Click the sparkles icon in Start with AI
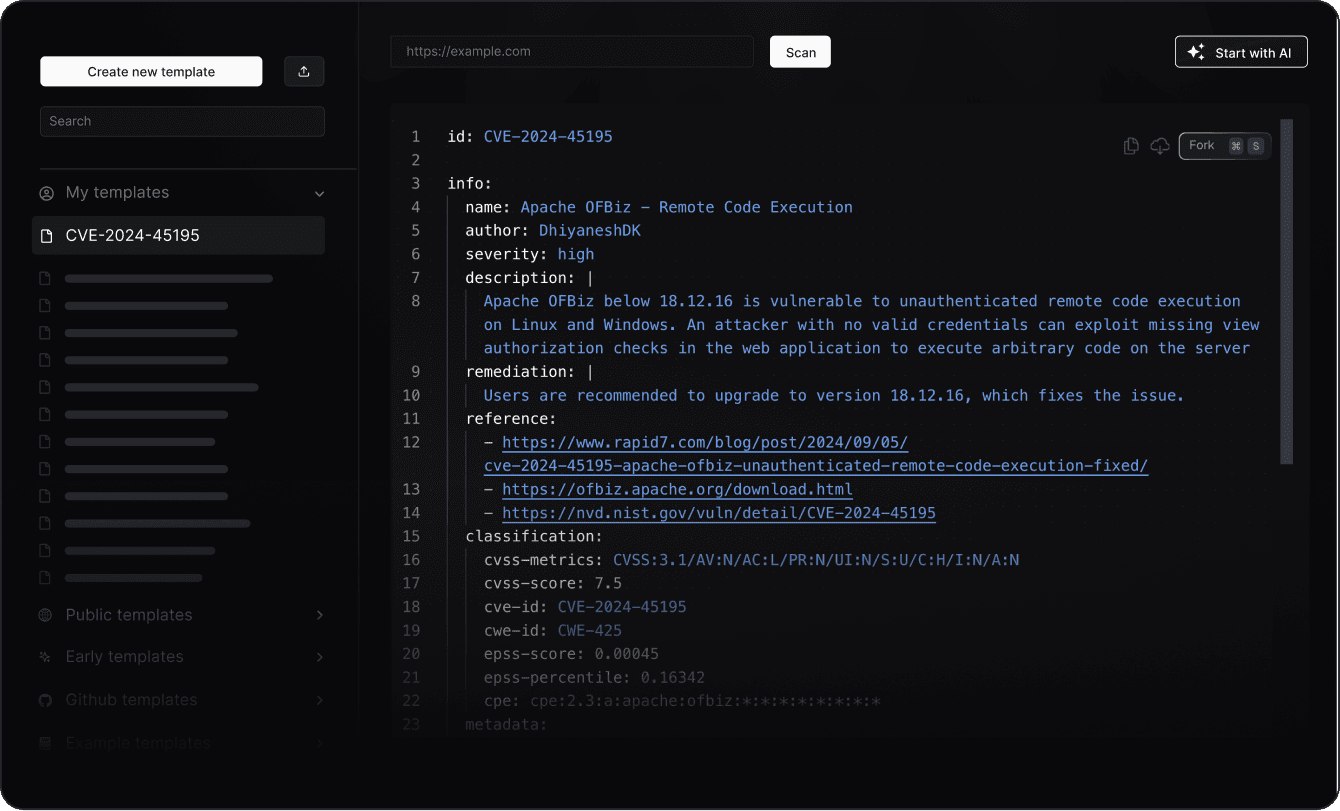1340x811 pixels. 1196,51
